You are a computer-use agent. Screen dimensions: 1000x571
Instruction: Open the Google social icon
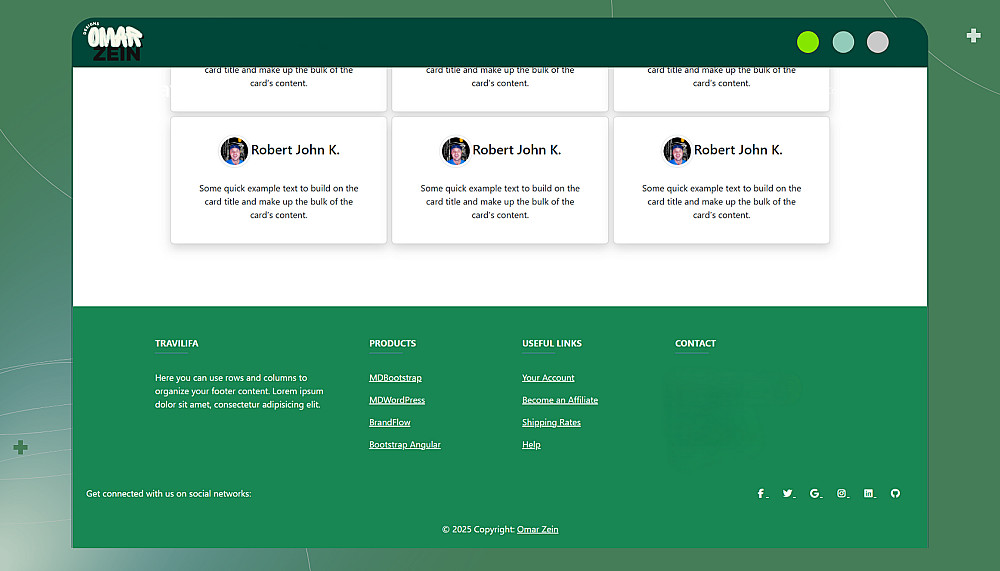tap(816, 493)
